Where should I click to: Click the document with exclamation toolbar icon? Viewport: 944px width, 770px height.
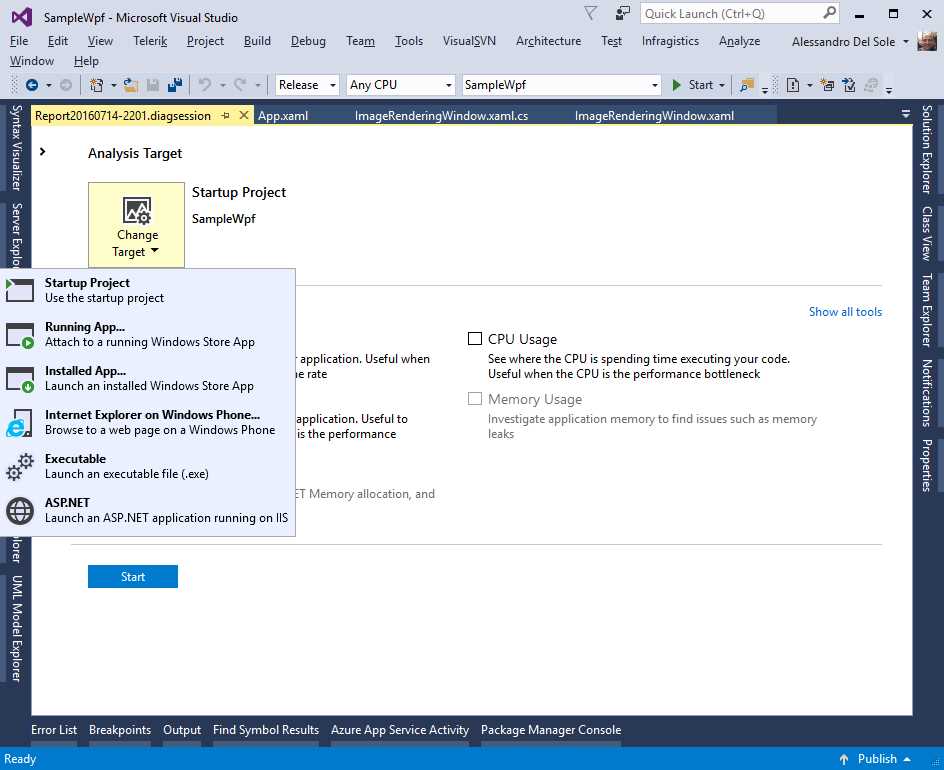click(x=793, y=85)
